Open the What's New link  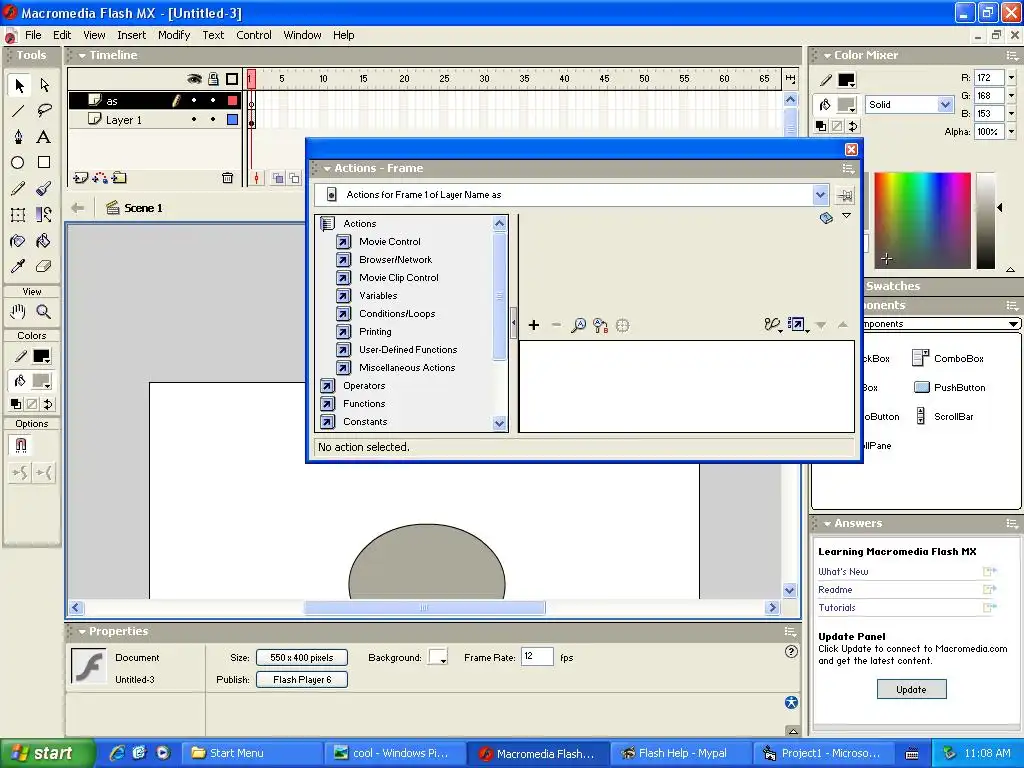tap(843, 572)
